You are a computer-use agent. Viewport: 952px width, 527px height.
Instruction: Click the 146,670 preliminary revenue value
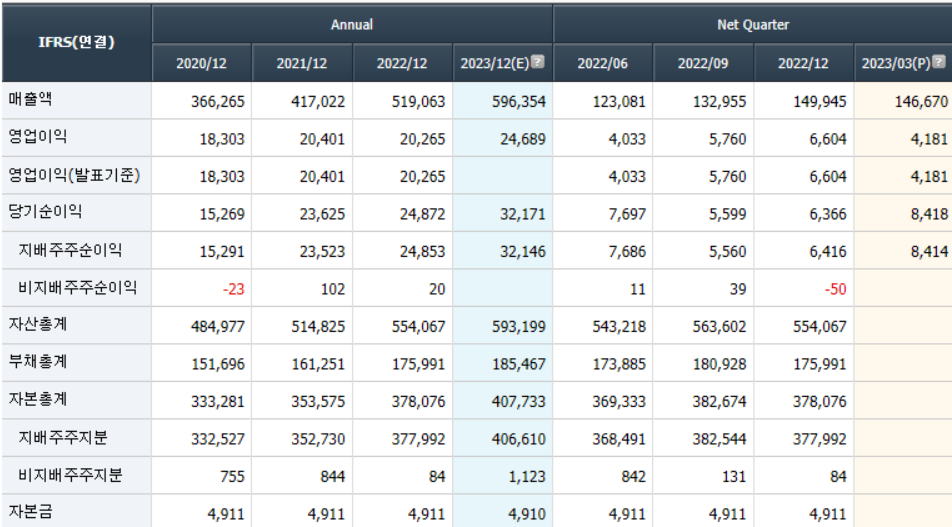coord(921,101)
